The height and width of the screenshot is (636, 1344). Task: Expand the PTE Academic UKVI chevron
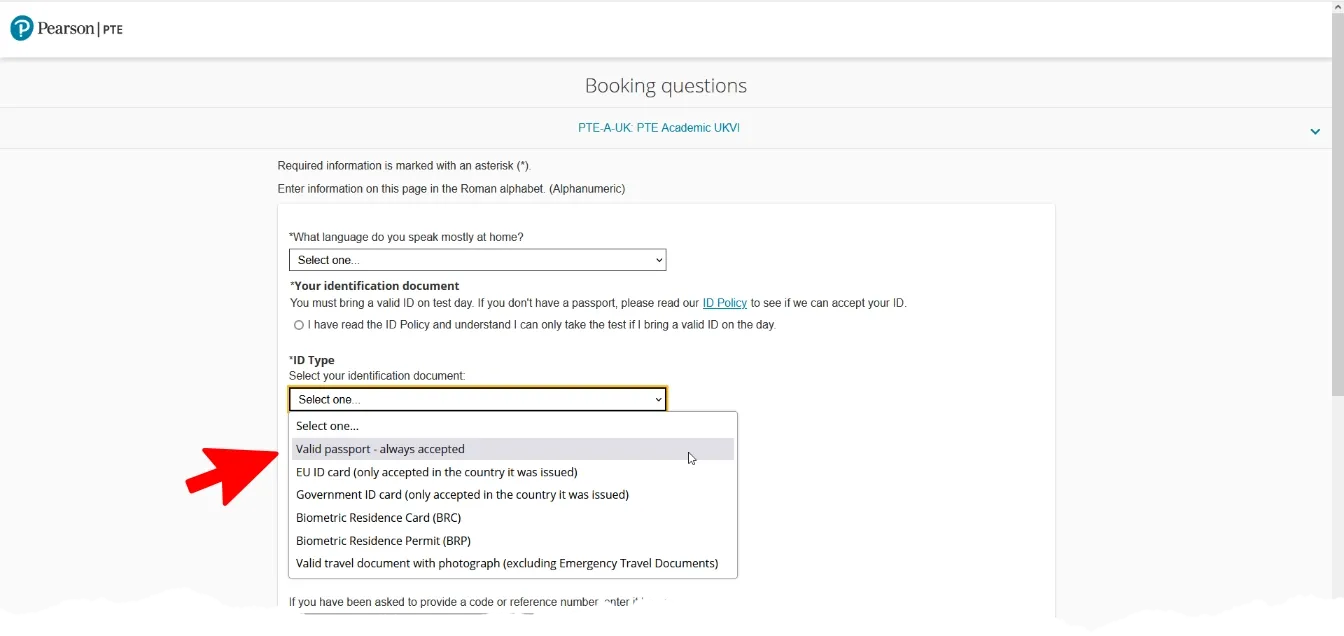[1315, 131]
